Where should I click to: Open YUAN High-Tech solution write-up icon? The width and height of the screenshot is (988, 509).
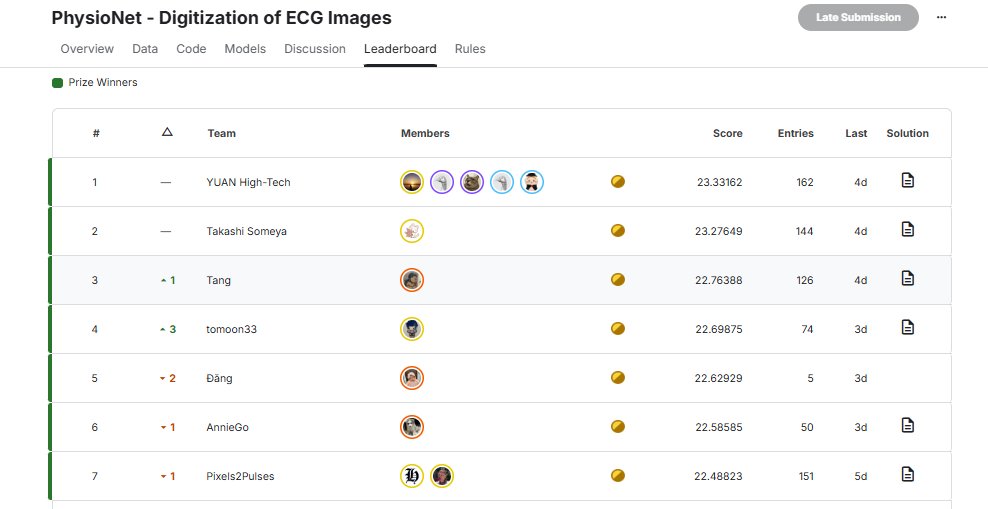(907, 181)
